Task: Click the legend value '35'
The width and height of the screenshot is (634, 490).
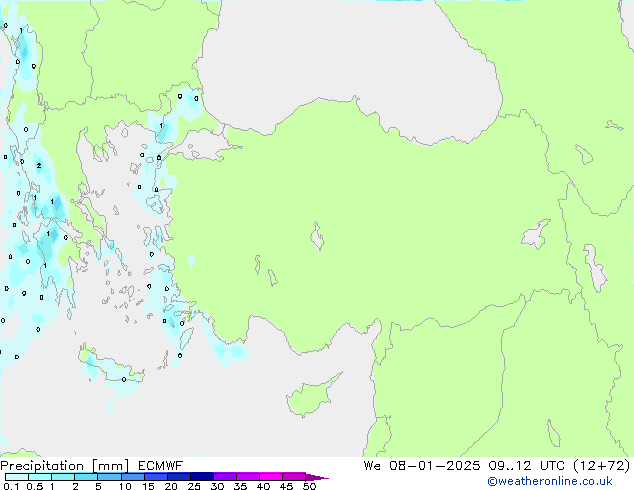Action: point(240,486)
